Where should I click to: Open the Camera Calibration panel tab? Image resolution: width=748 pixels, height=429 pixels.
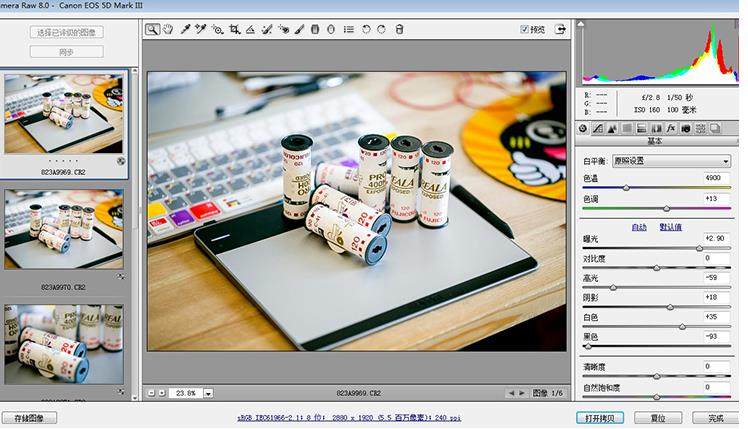[x=686, y=128]
